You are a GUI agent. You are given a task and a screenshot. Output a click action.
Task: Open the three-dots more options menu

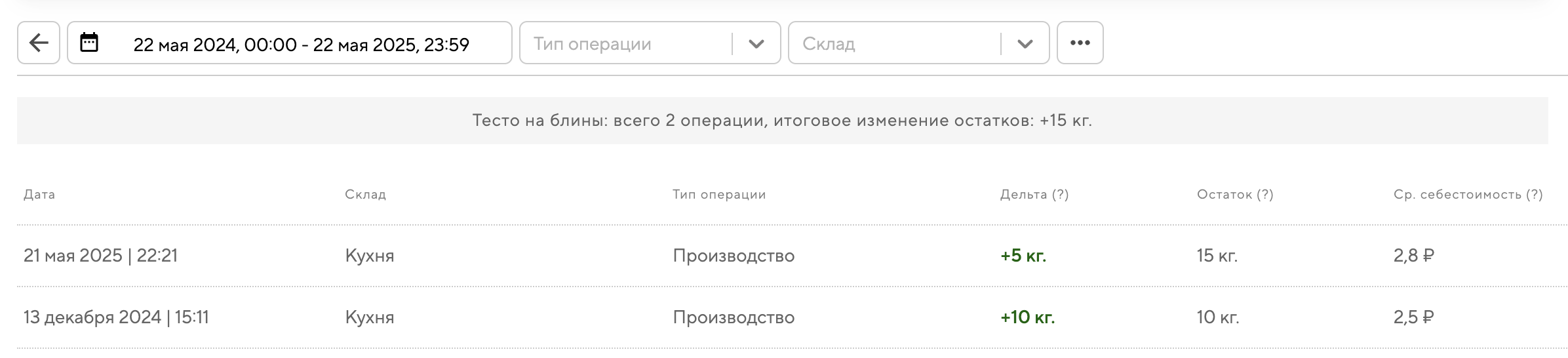tap(1080, 43)
